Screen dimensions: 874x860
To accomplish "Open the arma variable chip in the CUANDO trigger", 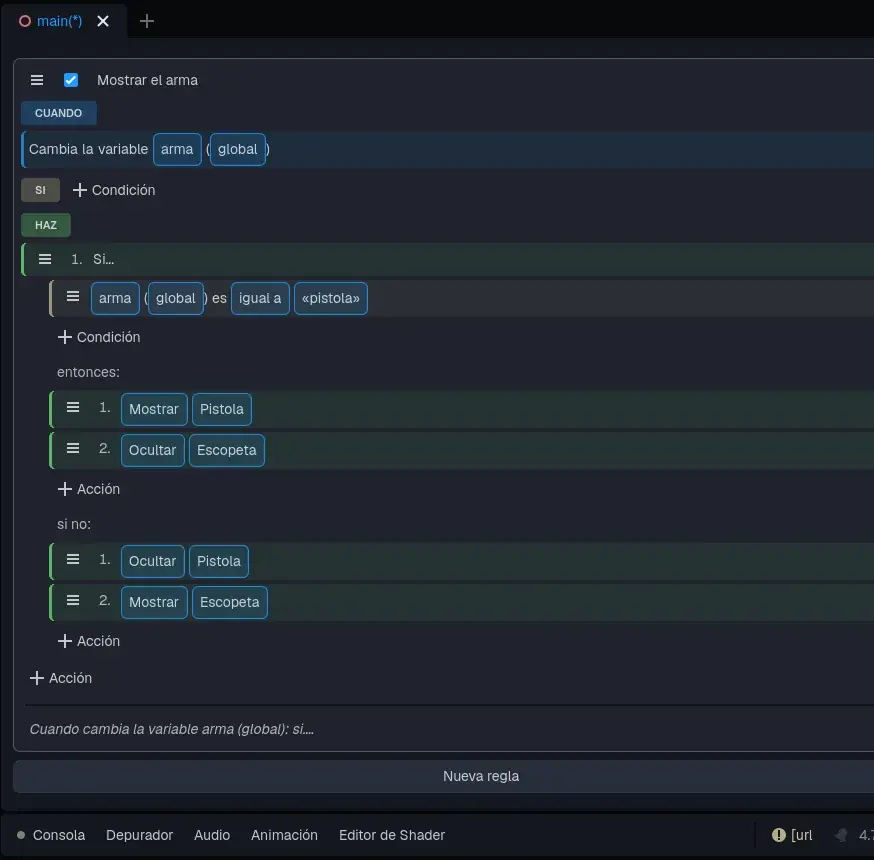I will 177,149.
